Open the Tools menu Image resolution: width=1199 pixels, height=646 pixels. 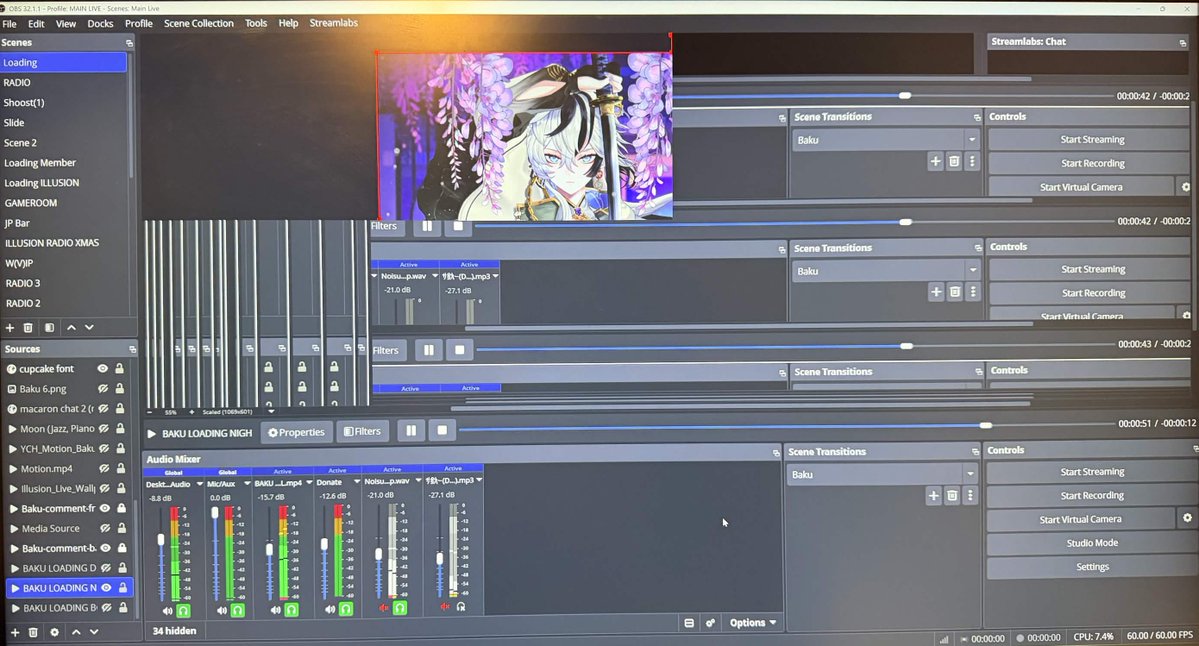coord(255,22)
